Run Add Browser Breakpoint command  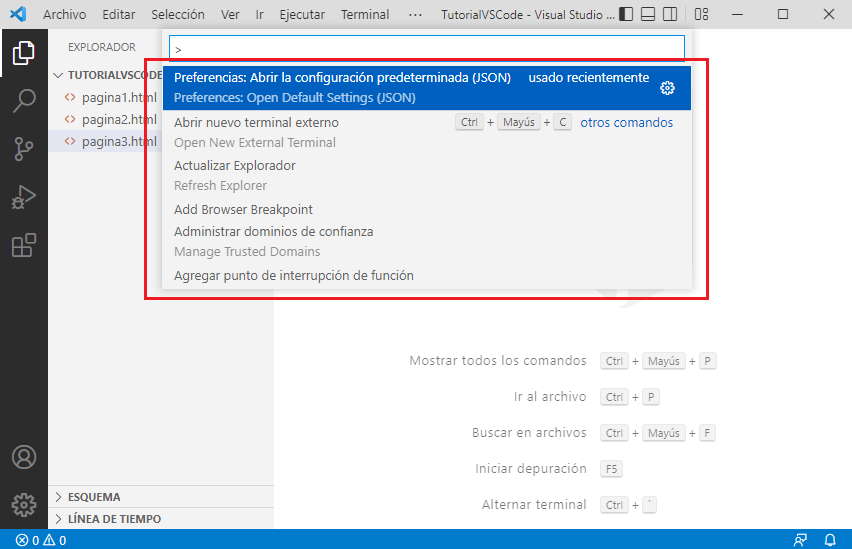pyautogui.click(x=427, y=209)
